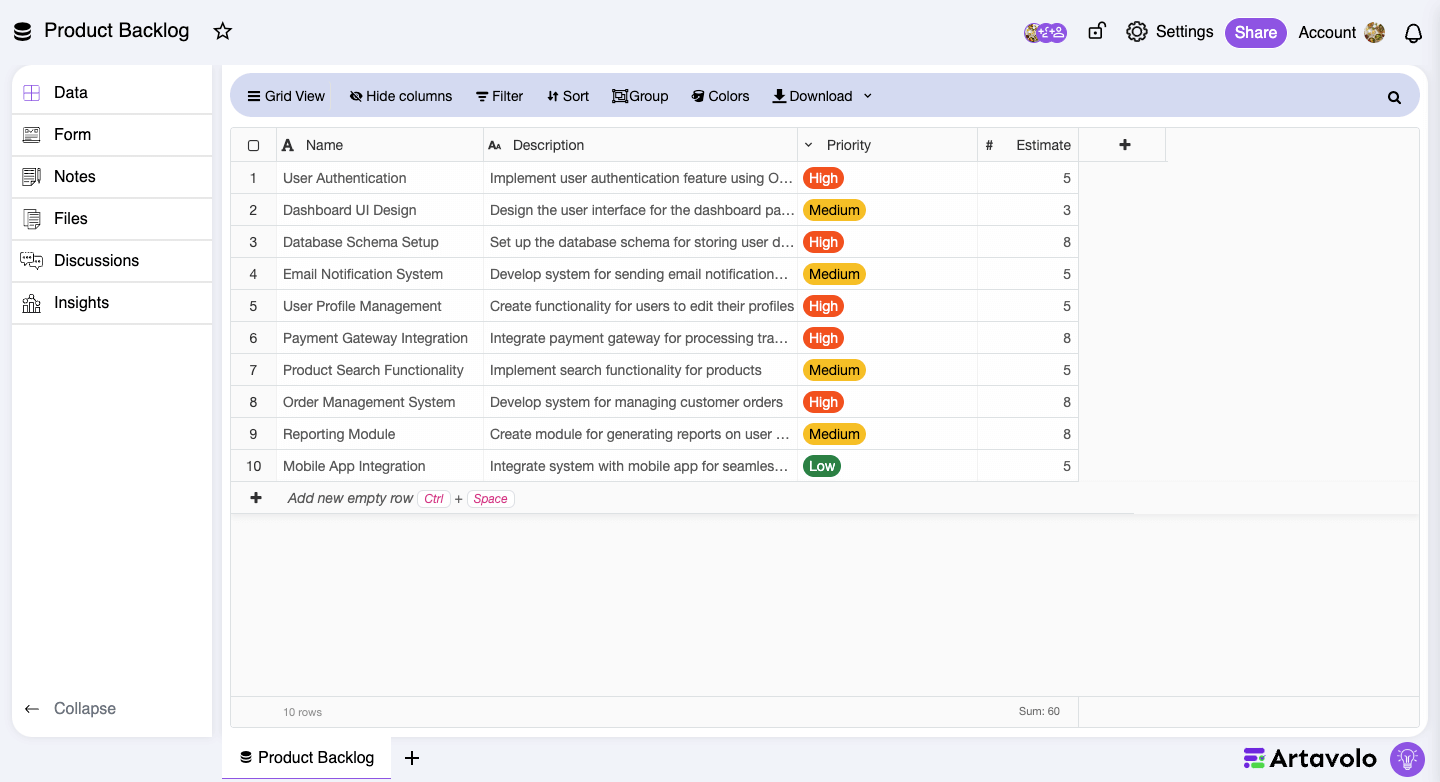Open Settings in the top bar
The height and width of the screenshot is (782, 1440).
pos(1170,32)
